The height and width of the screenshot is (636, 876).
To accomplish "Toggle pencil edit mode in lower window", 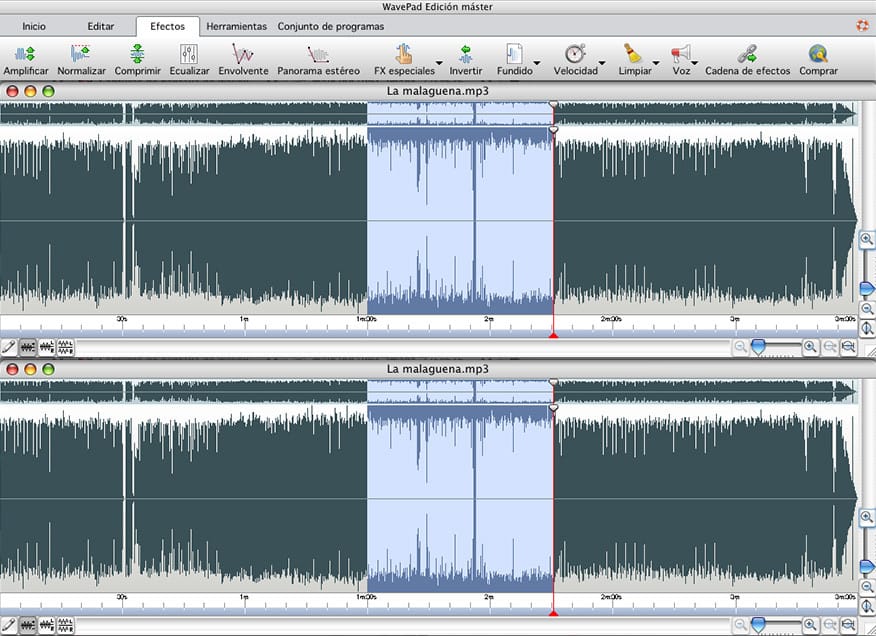I will click(x=8, y=625).
